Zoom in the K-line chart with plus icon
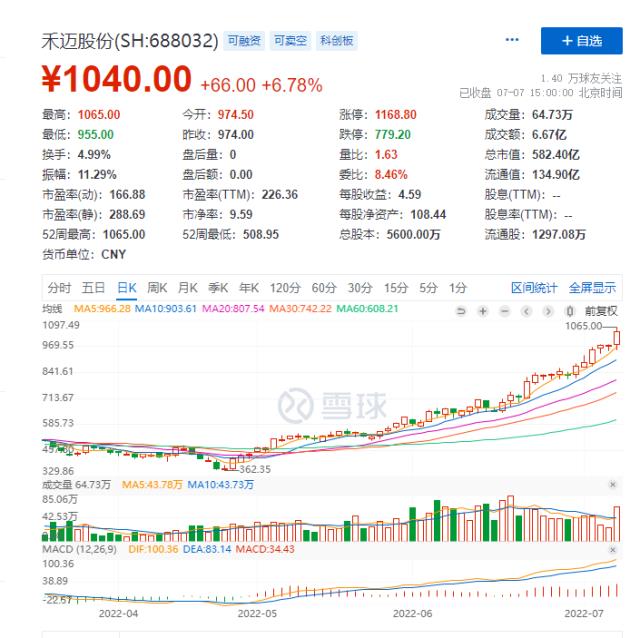This screenshot has height=638, width=640. [x=483, y=311]
